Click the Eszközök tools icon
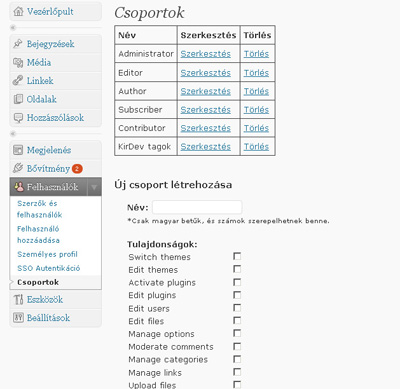The image size is (400, 389). click(x=18, y=300)
